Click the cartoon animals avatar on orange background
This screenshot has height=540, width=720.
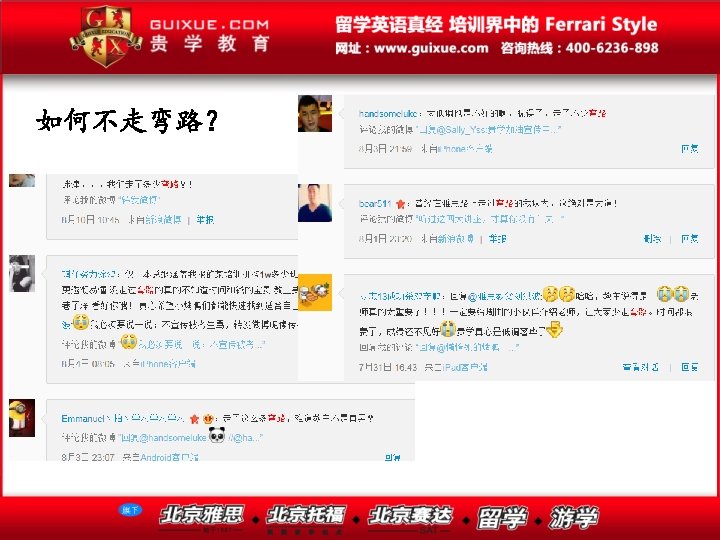click(315, 292)
